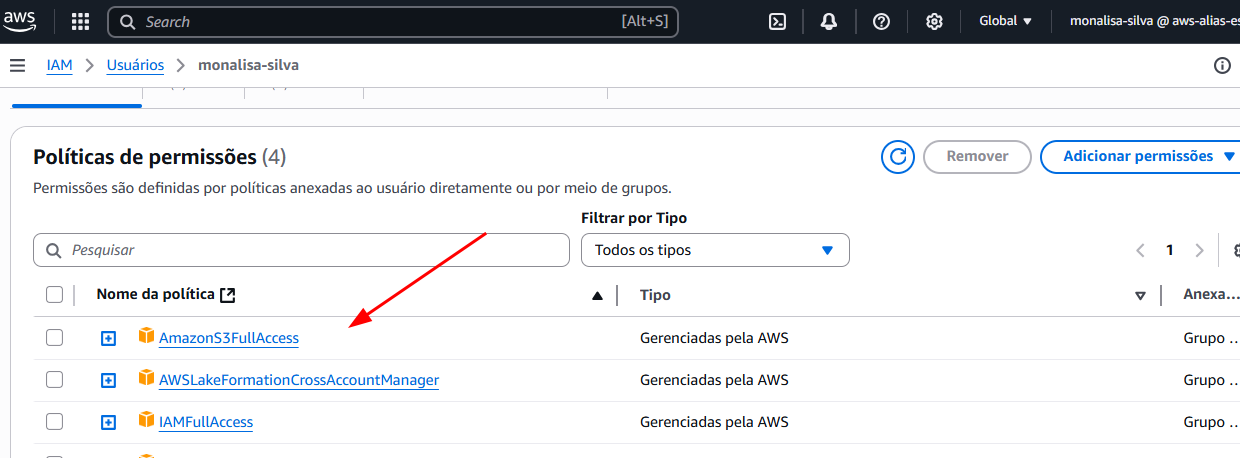Viewport: 1240px width, 458px height.
Task: Open the Global region selector
Action: point(1005,21)
